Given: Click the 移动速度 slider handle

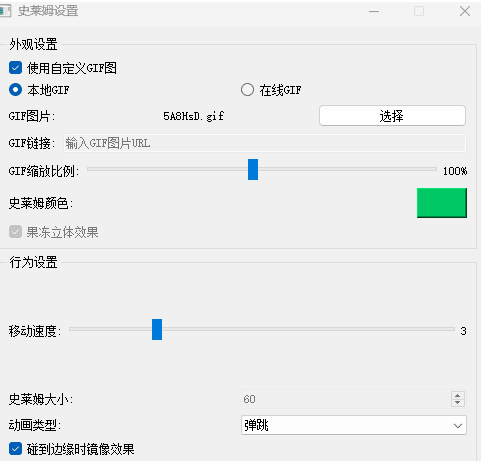Looking at the screenshot, I should (x=157, y=329).
